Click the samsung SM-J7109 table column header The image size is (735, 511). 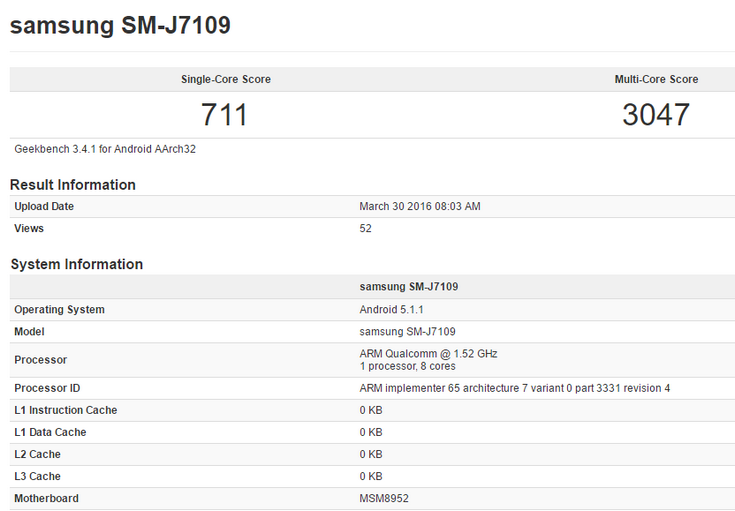pos(409,287)
